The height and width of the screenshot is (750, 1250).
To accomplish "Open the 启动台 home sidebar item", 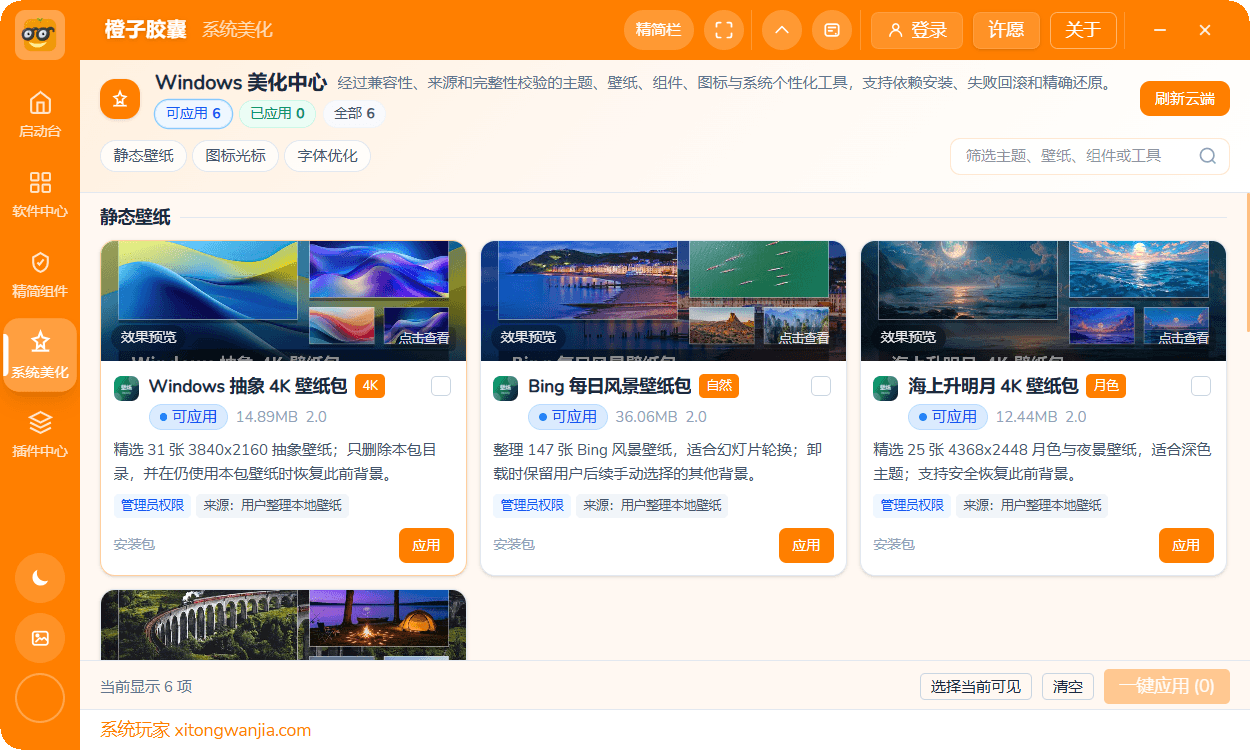I will [40, 114].
